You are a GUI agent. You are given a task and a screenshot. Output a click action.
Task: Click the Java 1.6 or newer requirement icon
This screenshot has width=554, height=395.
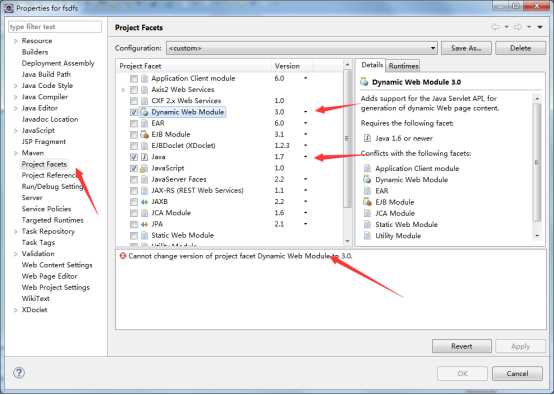[x=367, y=138]
